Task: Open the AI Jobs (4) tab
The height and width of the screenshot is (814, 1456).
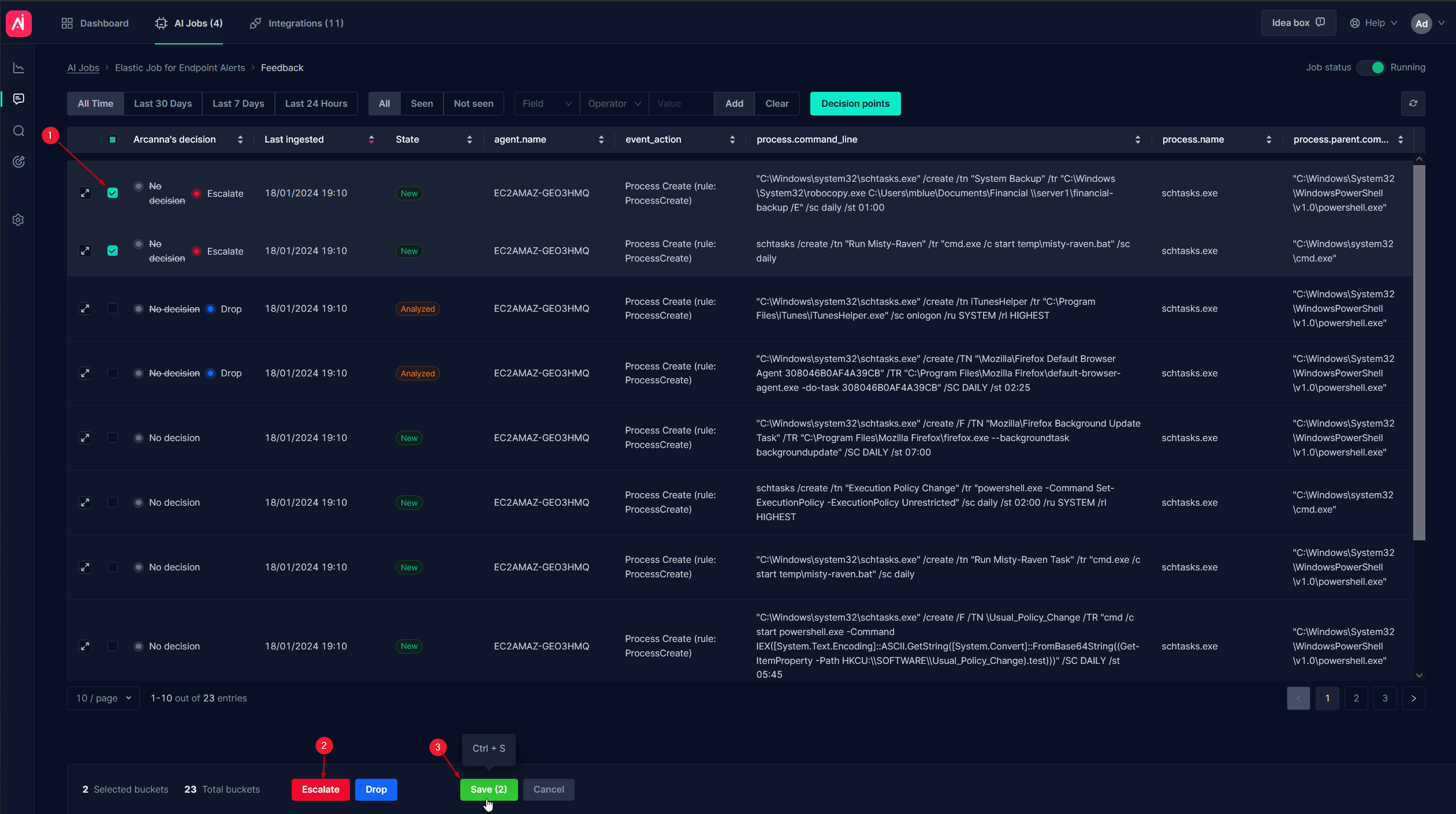Action: click(189, 23)
